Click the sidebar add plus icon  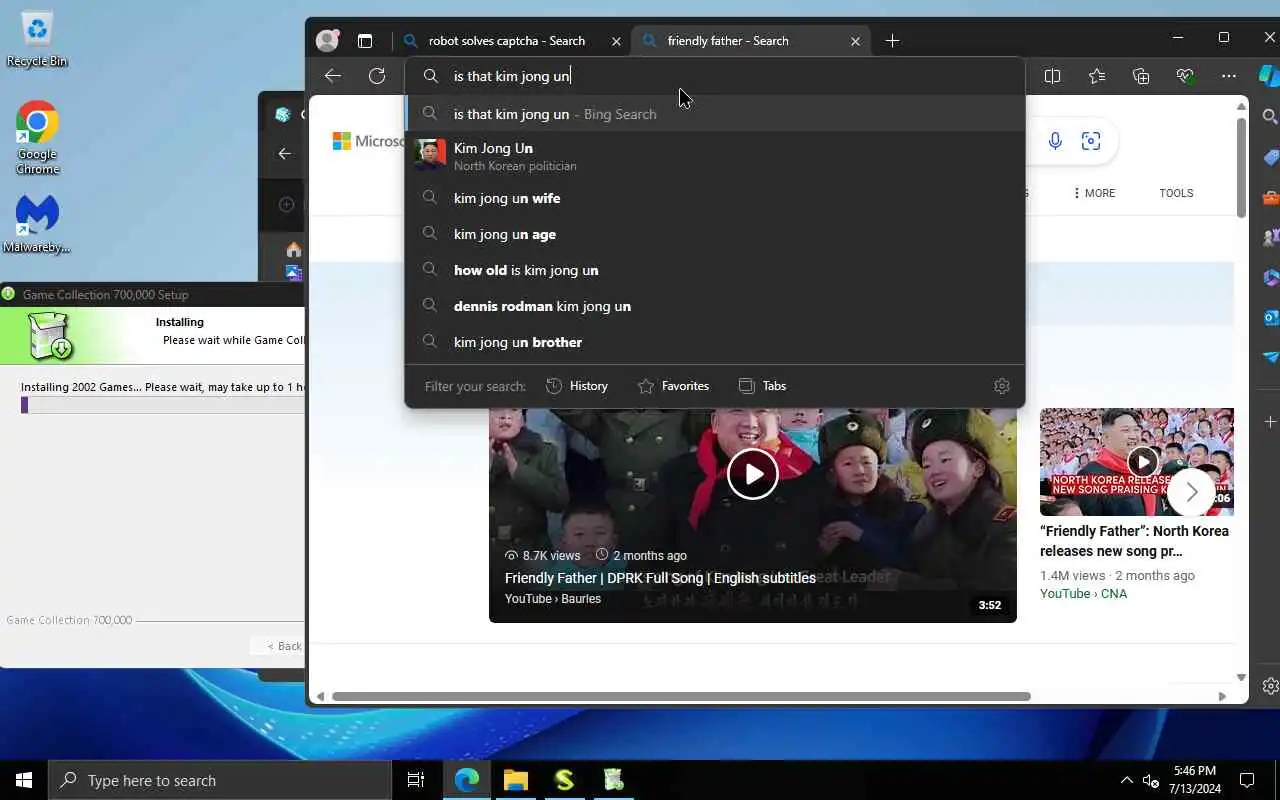pyautogui.click(x=1270, y=422)
